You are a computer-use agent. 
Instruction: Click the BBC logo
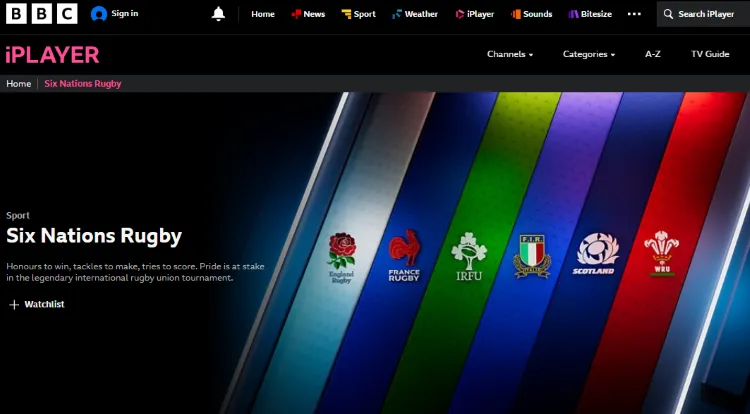click(x=42, y=14)
